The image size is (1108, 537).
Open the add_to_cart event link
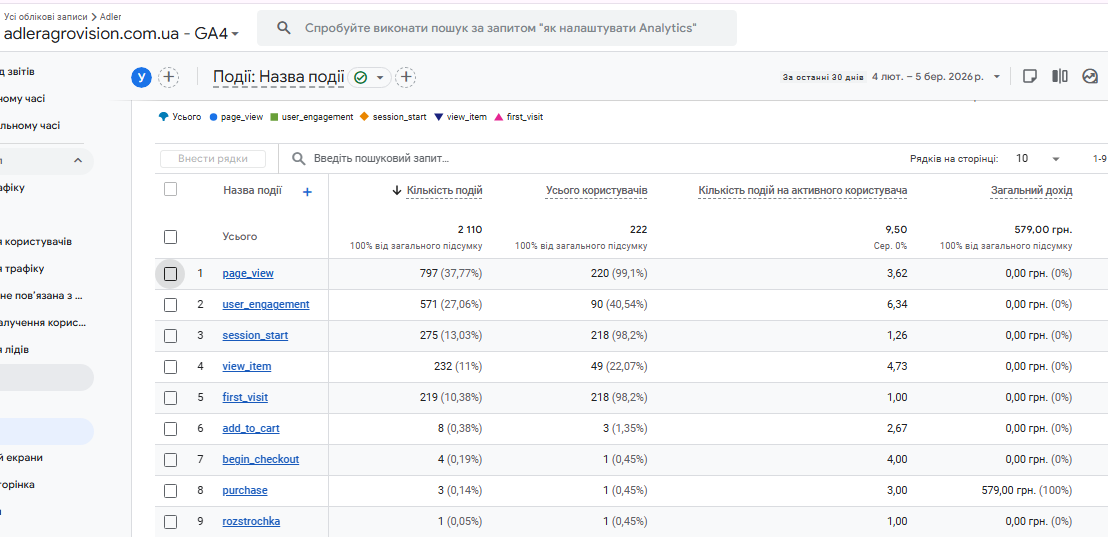coord(251,429)
